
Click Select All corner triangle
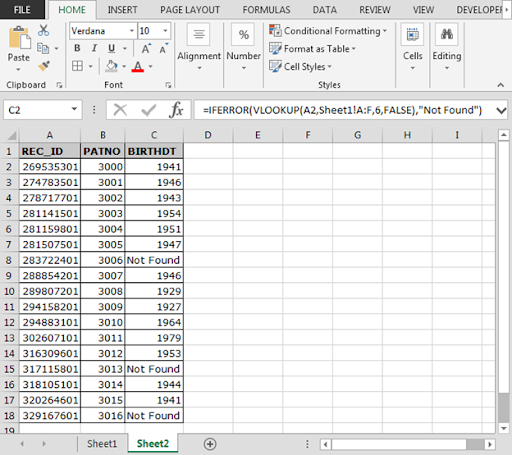point(12,135)
